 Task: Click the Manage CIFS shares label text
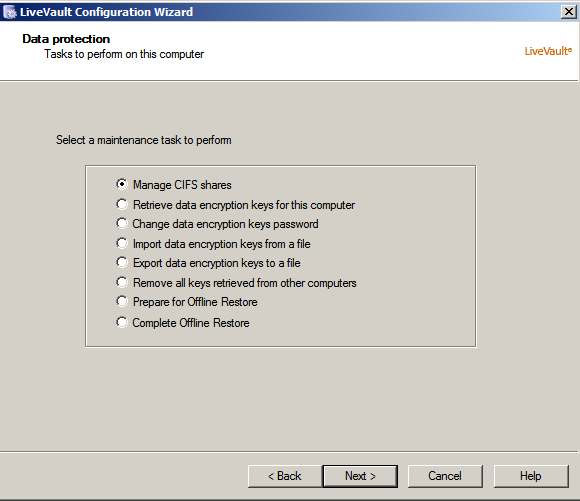click(182, 185)
